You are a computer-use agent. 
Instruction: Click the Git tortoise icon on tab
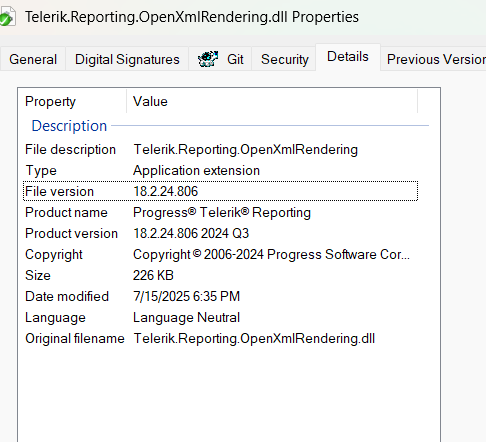[208, 59]
